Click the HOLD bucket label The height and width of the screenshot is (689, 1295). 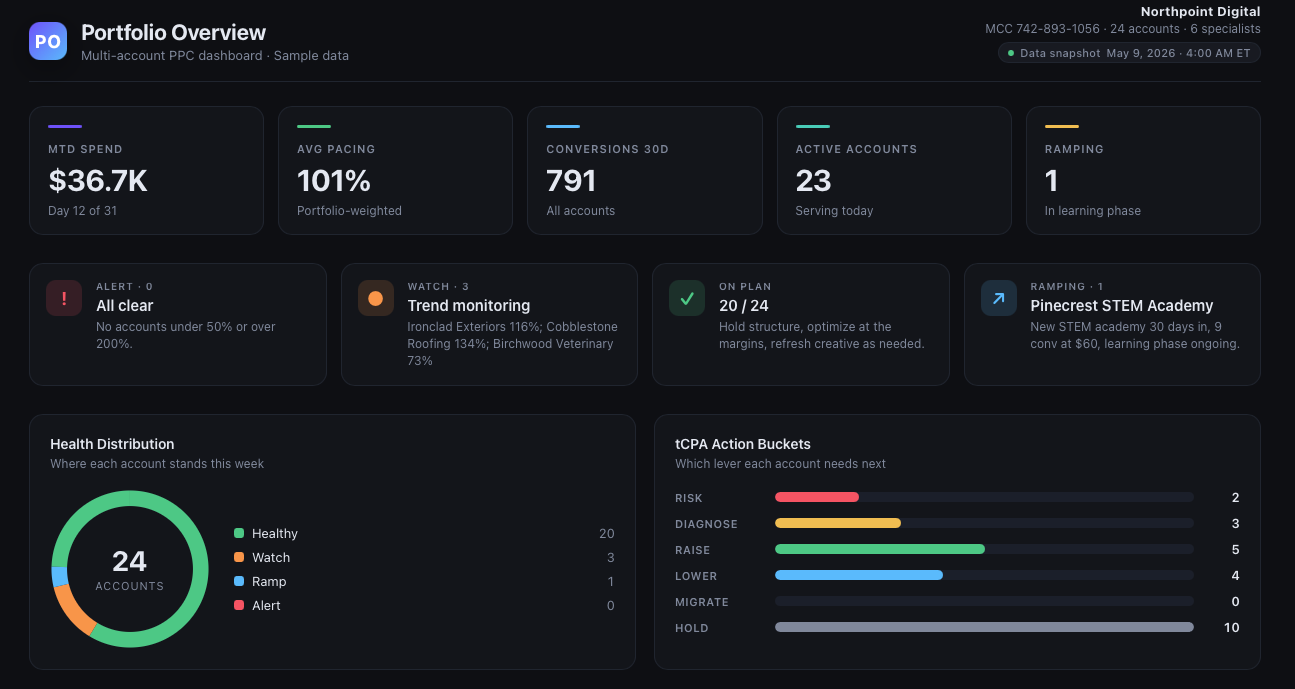coord(692,628)
